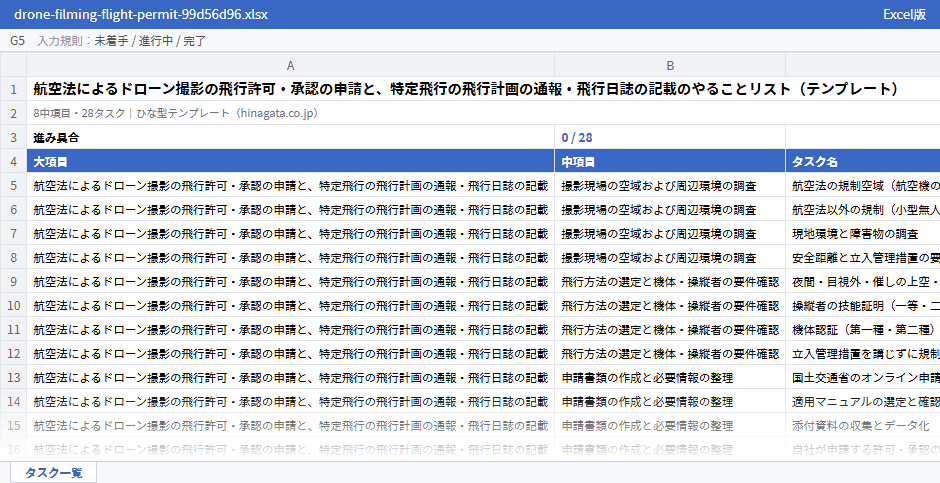This screenshot has width=940, height=483.
Task: Click row 10 cell 飛行方法の選定と機体・操縦者の要件確認
Action: point(670,305)
